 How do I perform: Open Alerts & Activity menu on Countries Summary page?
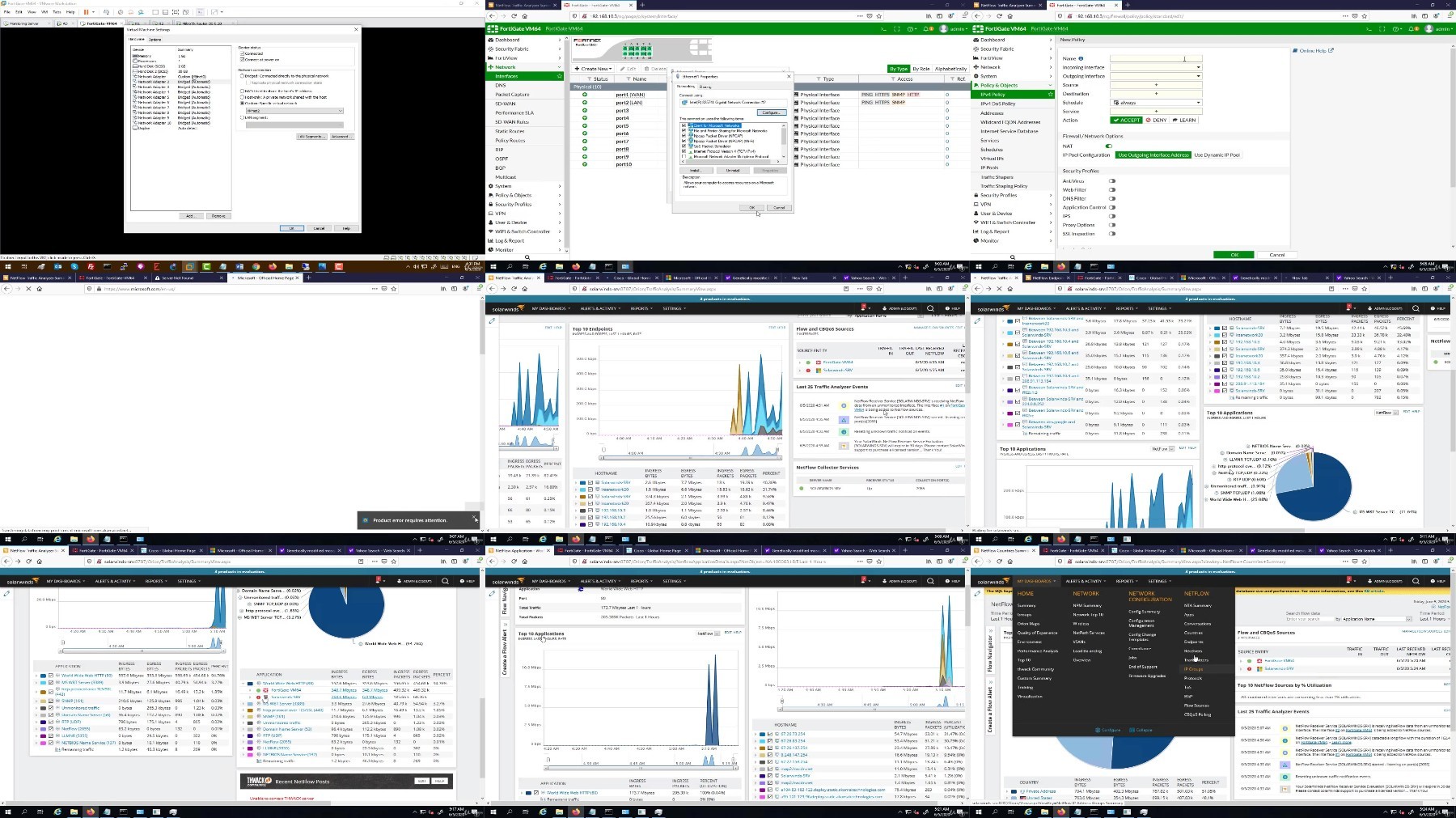[1085, 581]
